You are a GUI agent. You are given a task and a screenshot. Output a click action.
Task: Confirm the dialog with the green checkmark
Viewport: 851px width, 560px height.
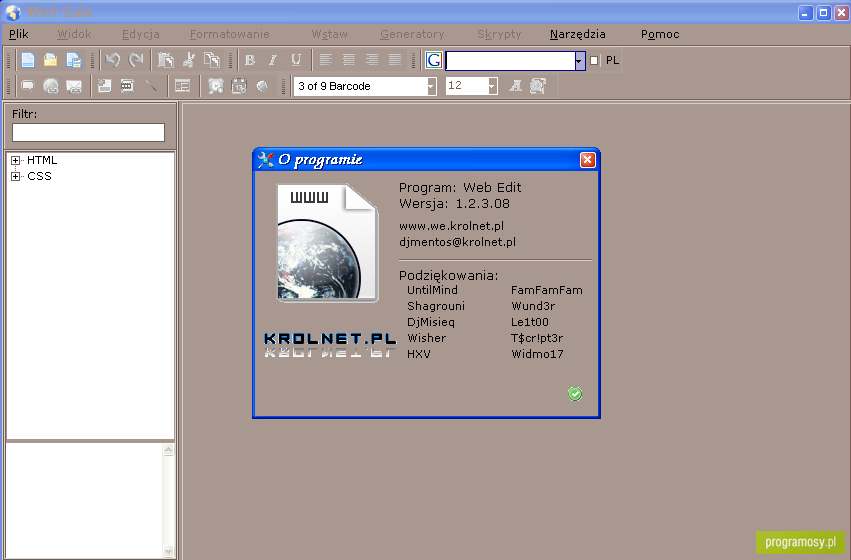coord(575,394)
